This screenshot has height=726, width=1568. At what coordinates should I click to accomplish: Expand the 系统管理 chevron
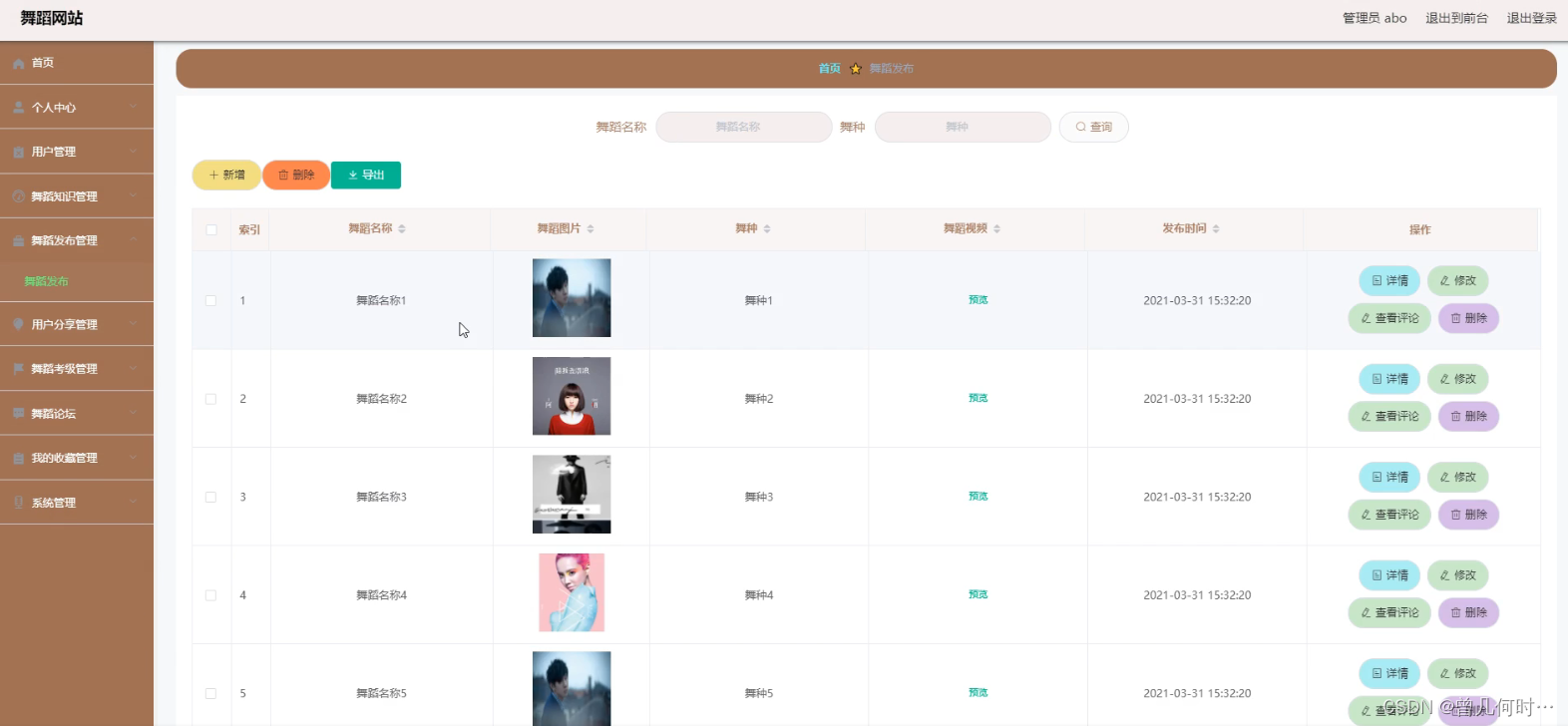coord(133,502)
